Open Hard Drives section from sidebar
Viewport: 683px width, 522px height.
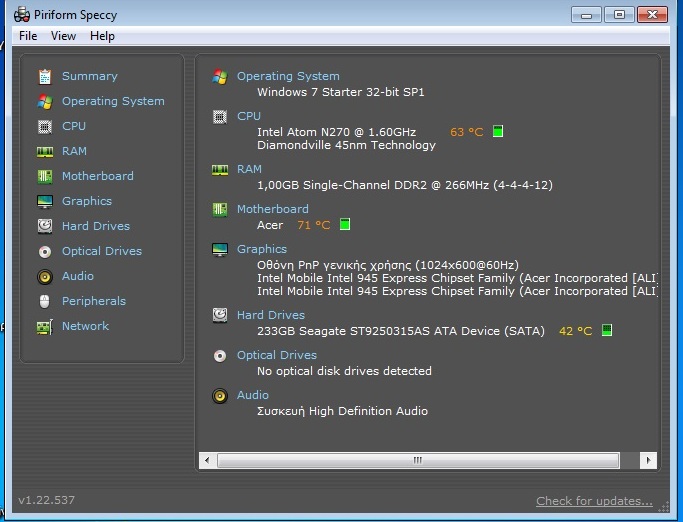coord(96,226)
